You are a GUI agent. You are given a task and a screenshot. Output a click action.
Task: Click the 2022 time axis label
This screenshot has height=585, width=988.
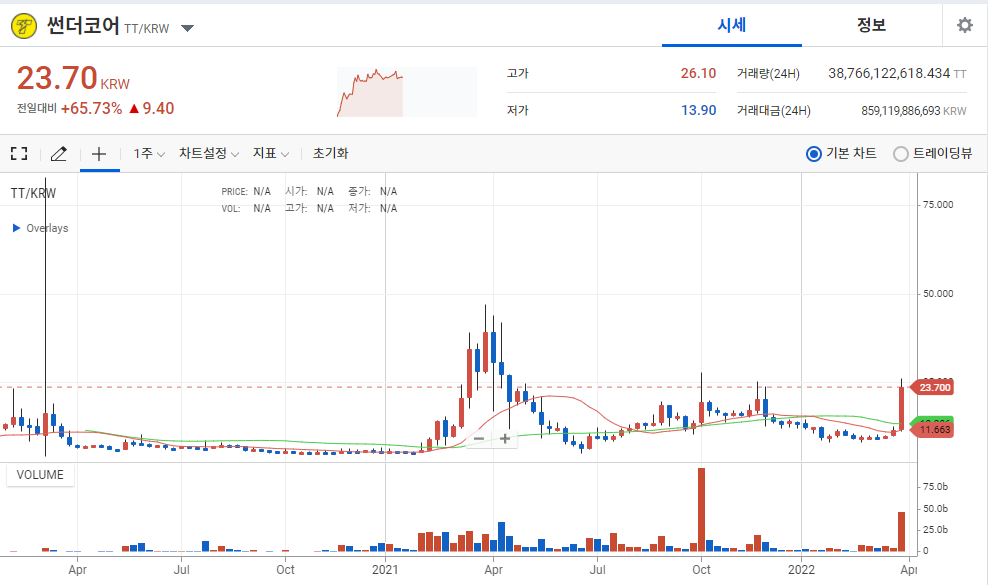[801, 570]
